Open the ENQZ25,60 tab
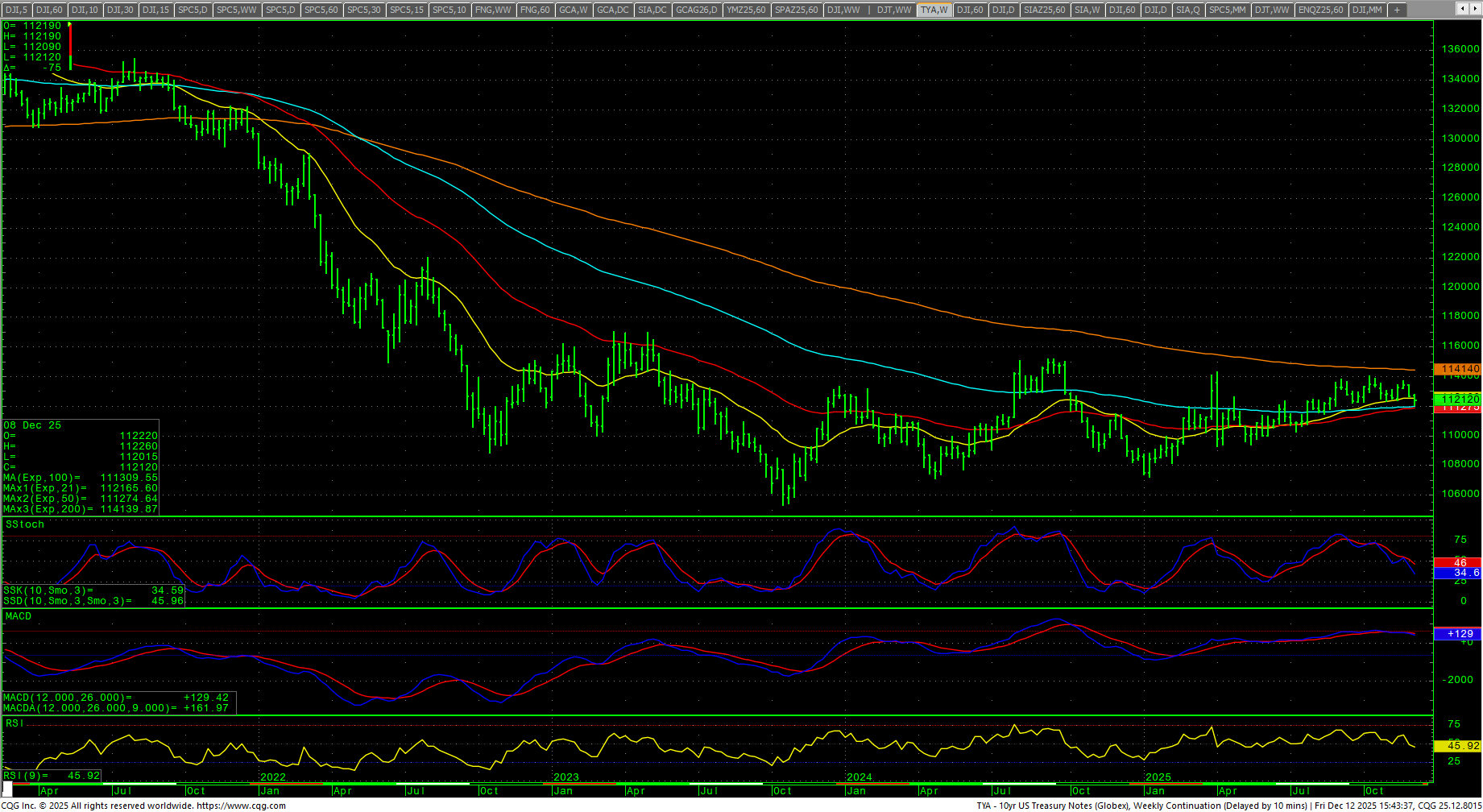The height and width of the screenshot is (812, 1483). click(x=1320, y=10)
